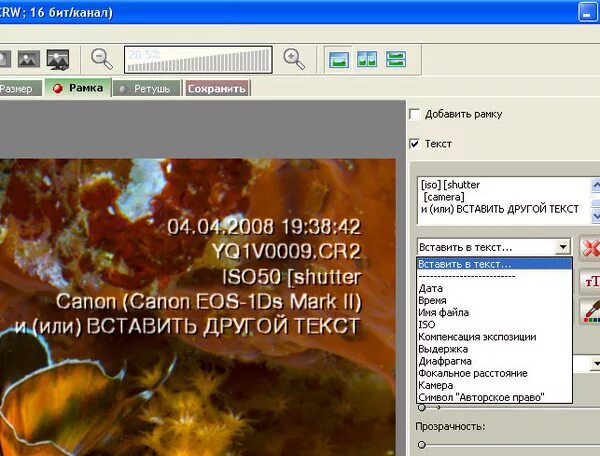Click the zoom level slider bar

click(x=198, y=60)
